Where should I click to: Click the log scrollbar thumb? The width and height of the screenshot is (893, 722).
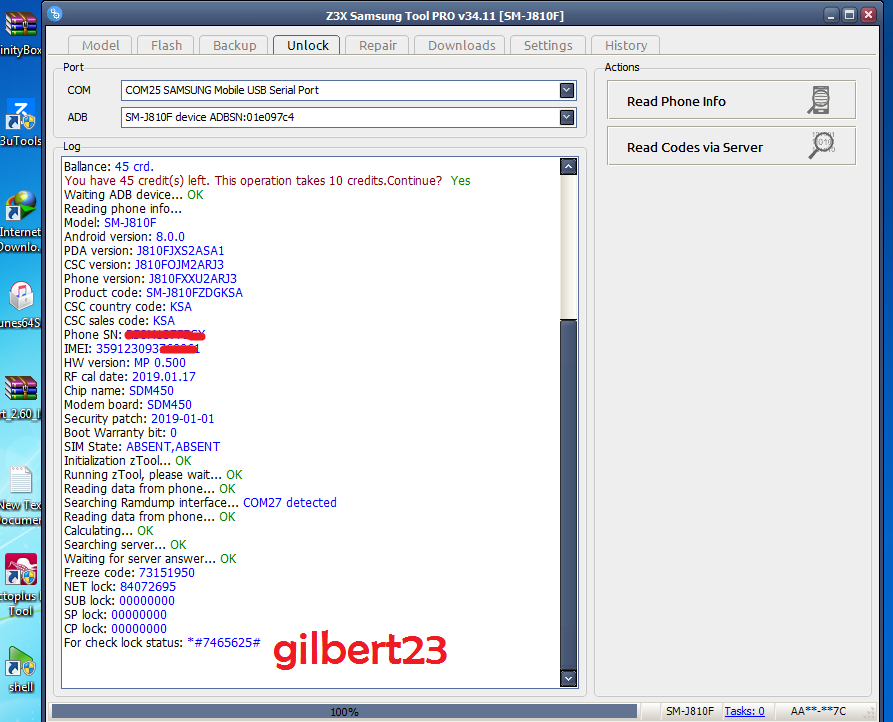pos(568,494)
